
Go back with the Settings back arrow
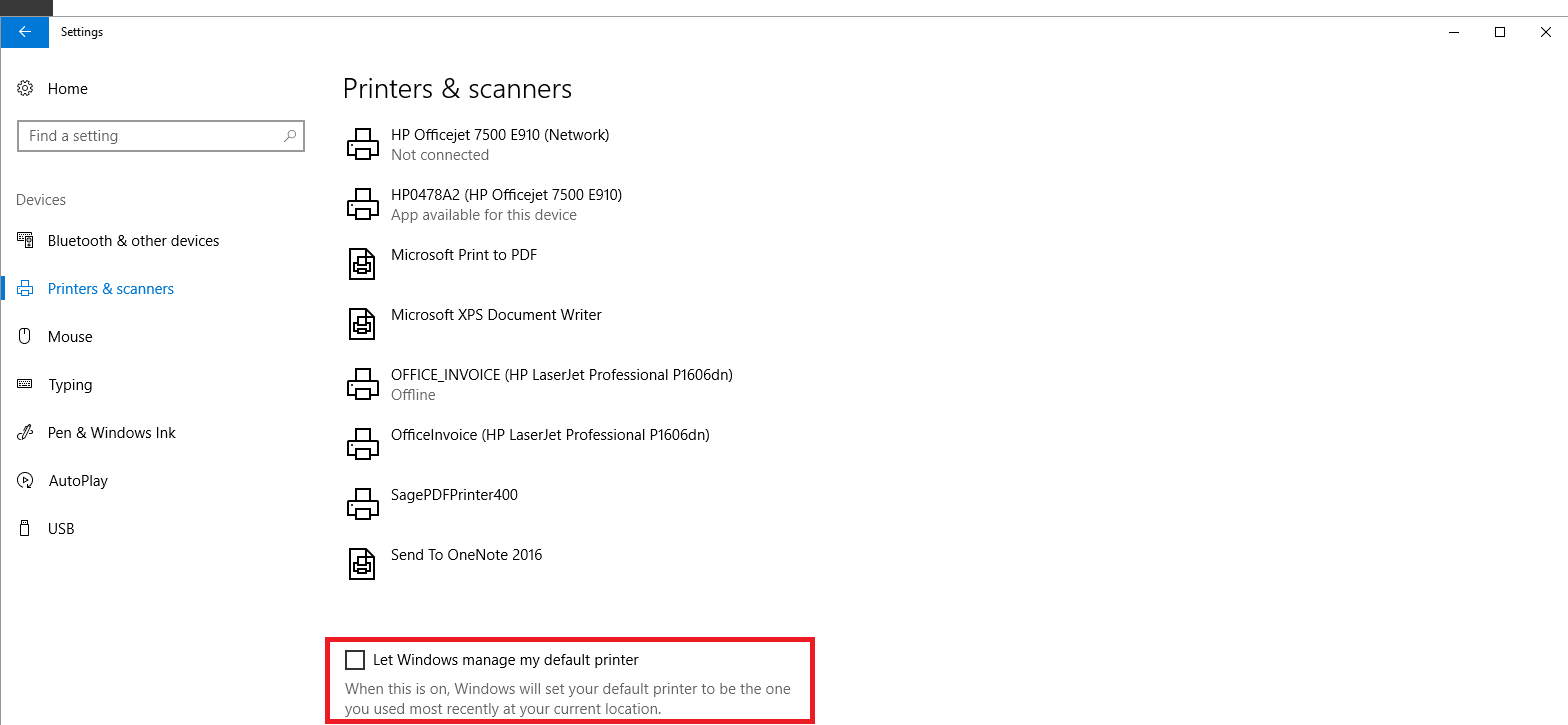25,32
